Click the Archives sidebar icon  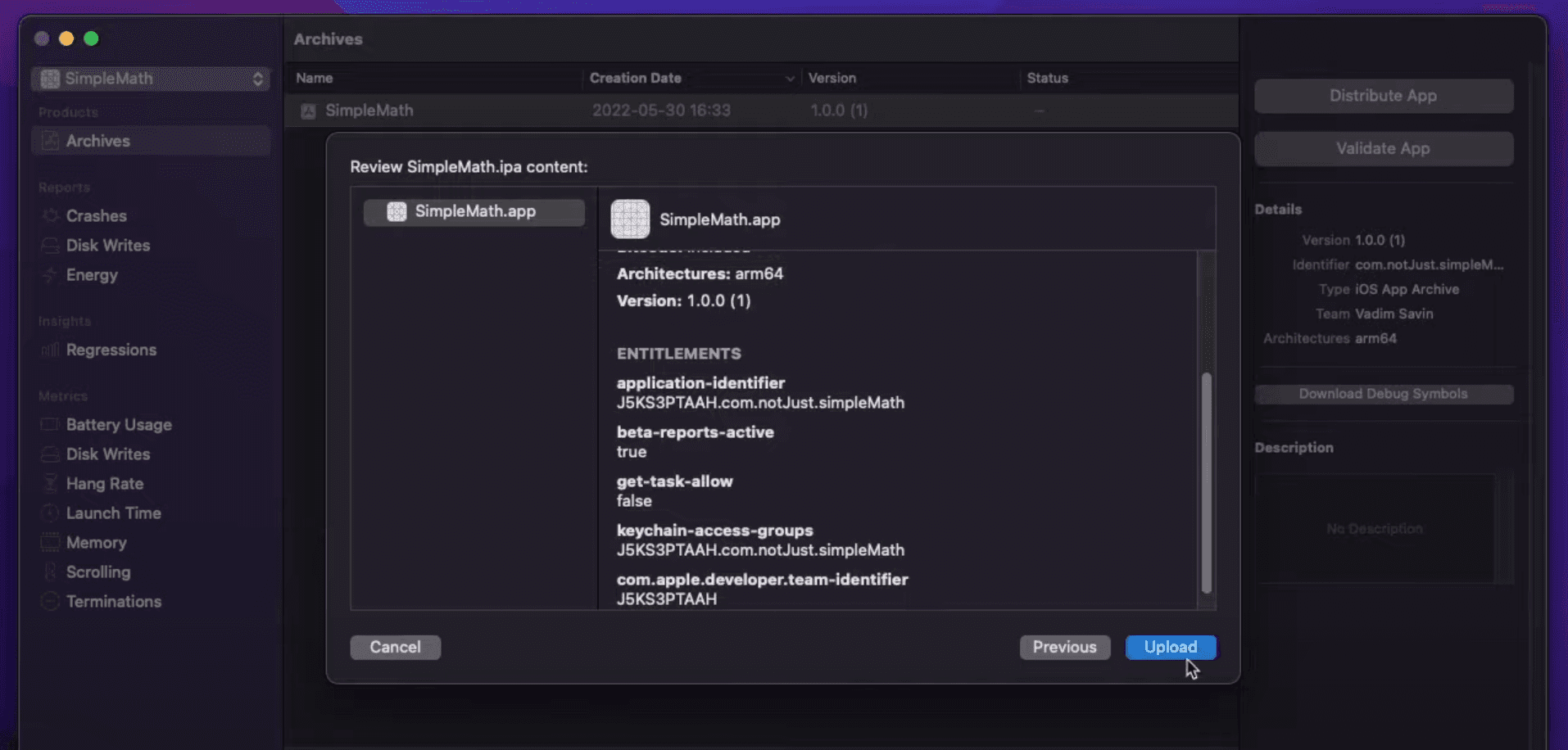(50, 141)
